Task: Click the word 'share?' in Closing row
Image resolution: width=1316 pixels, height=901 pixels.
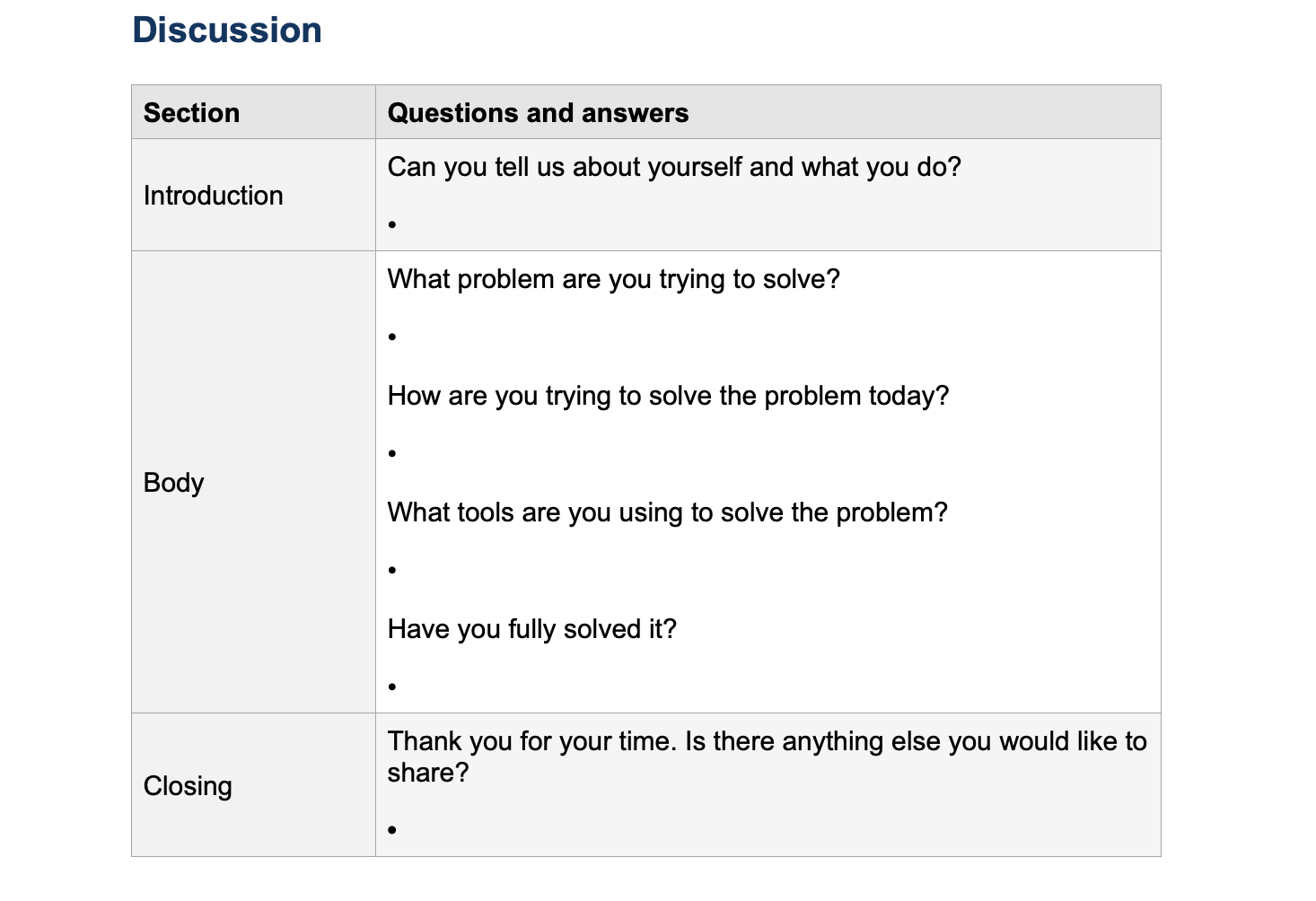Action: click(x=427, y=773)
